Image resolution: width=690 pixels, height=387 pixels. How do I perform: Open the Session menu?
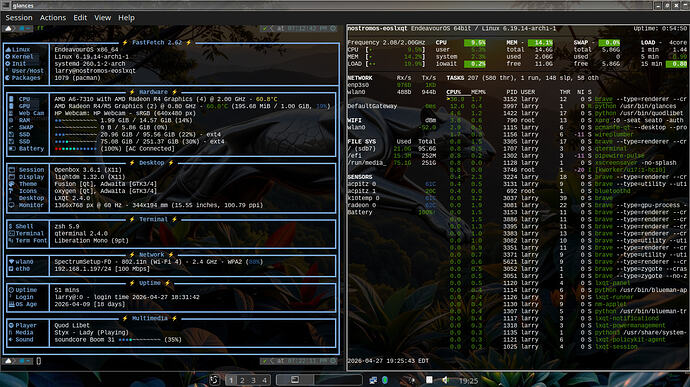point(18,18)
